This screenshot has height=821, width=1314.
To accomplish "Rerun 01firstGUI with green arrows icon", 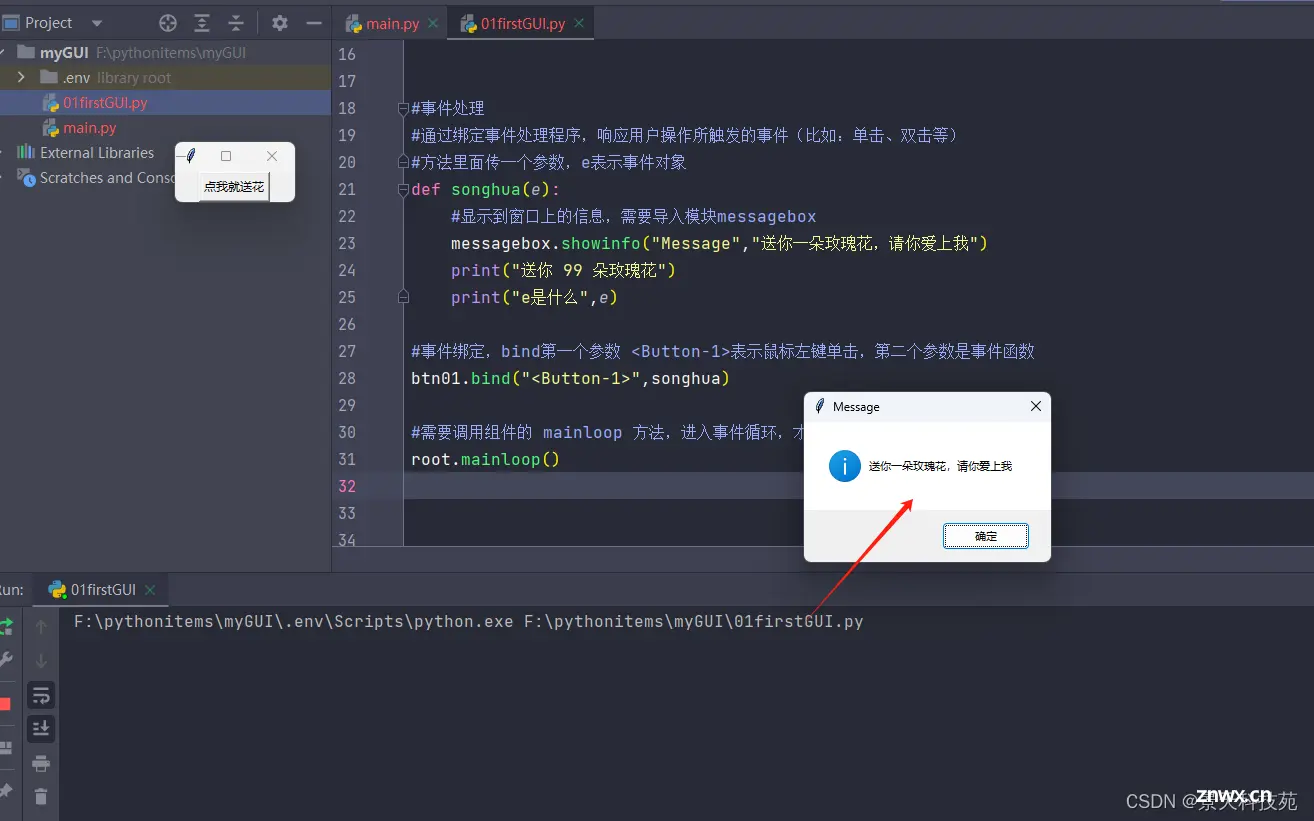I will 6,626.
